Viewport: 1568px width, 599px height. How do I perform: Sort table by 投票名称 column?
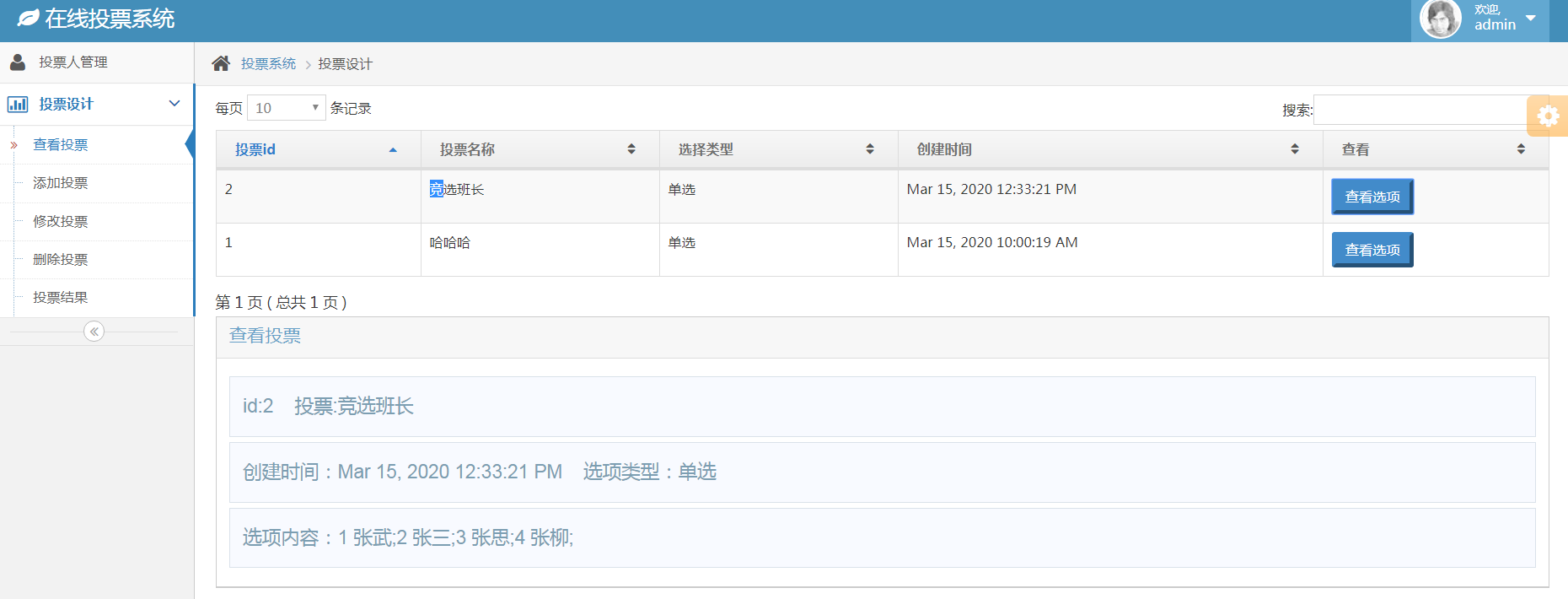click(x=631, y=149)
